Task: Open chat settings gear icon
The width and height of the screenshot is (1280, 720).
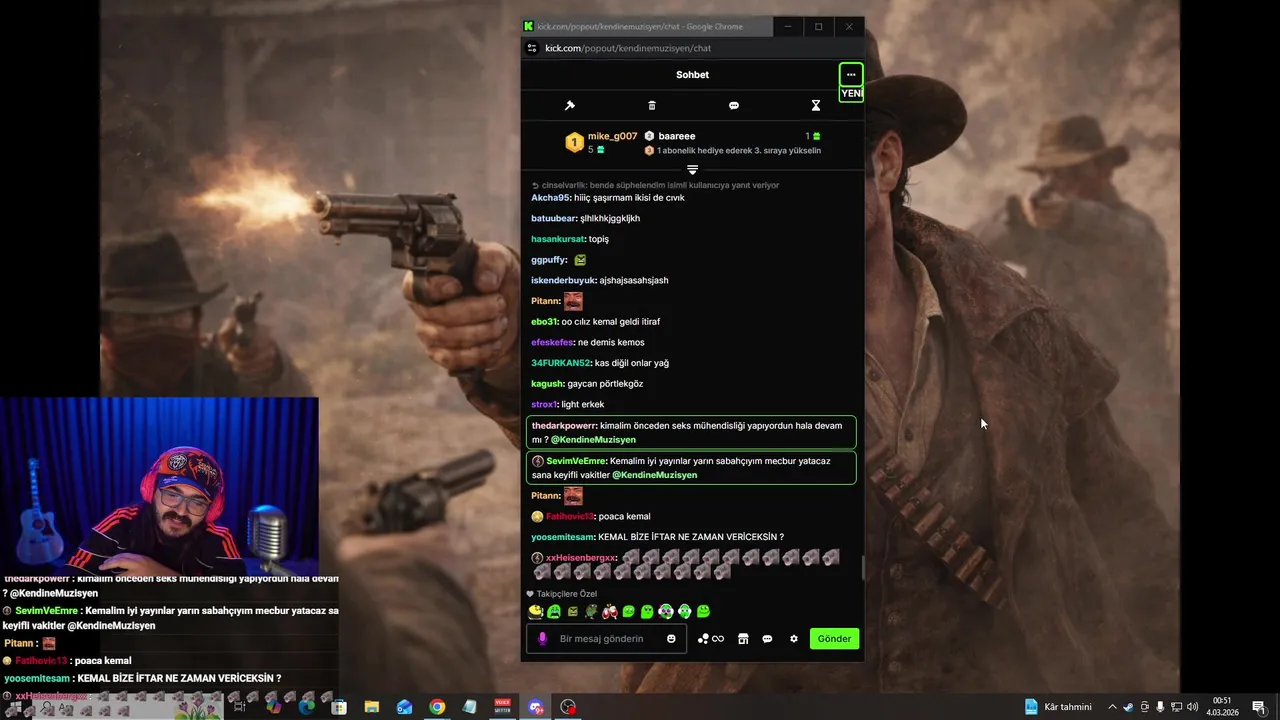Action: click(794, 639)
